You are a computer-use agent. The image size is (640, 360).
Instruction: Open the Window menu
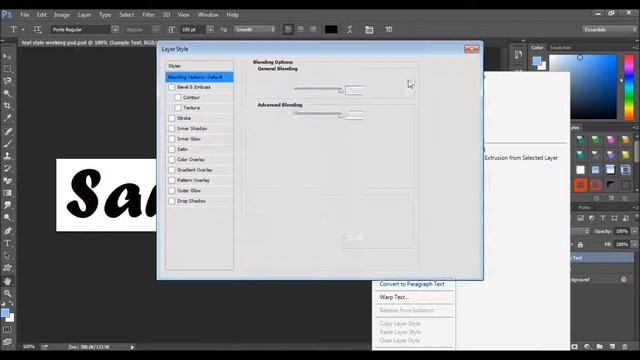[x=208, y=15]
